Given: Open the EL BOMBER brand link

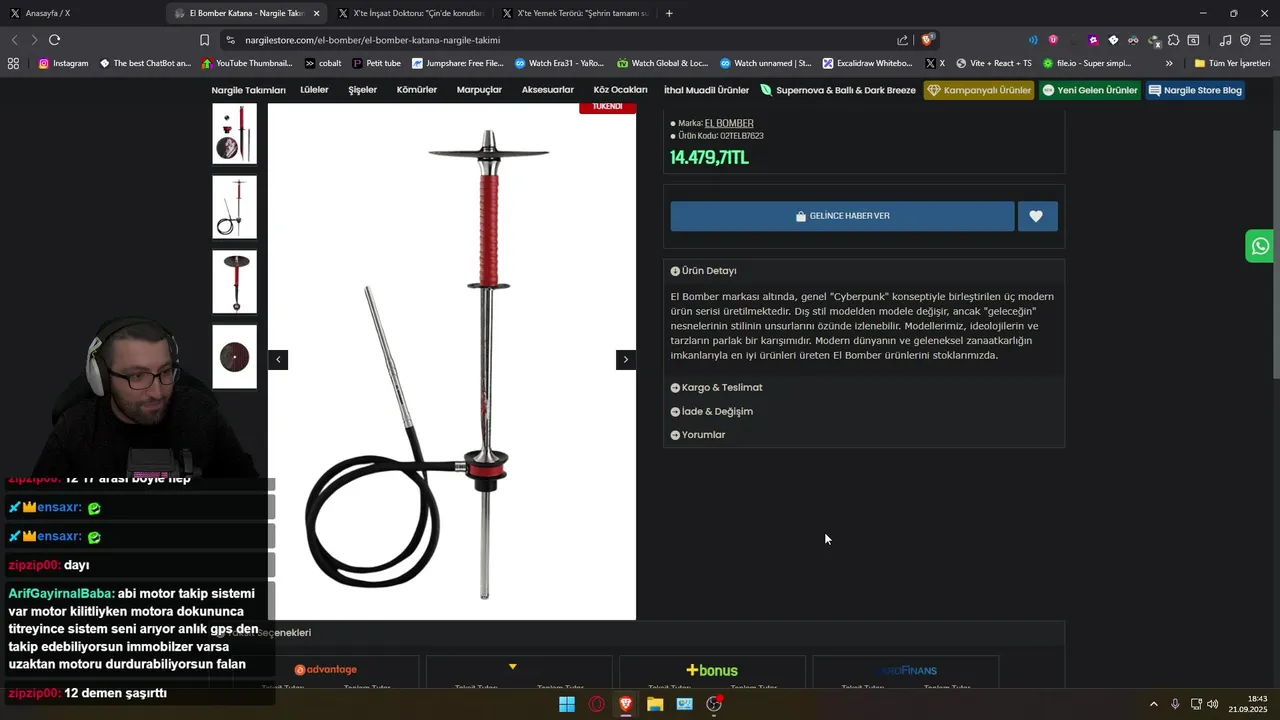Looking at the screenshot, I should click(x=729, y=124).
